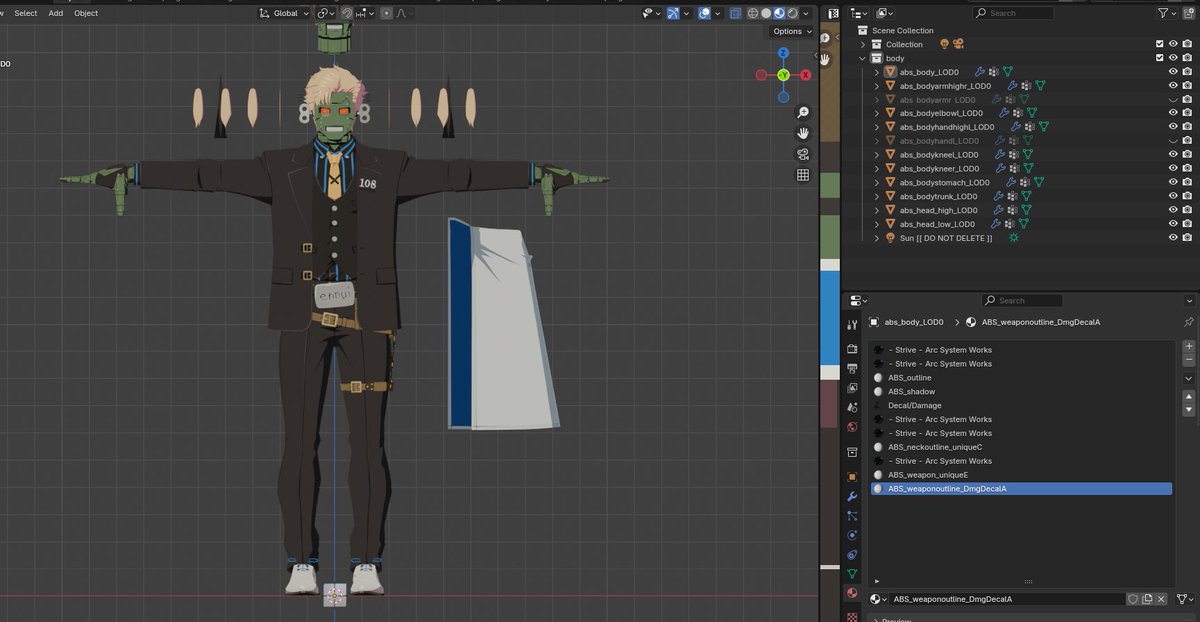Click the zoom view gizmo button

(803, 112)
